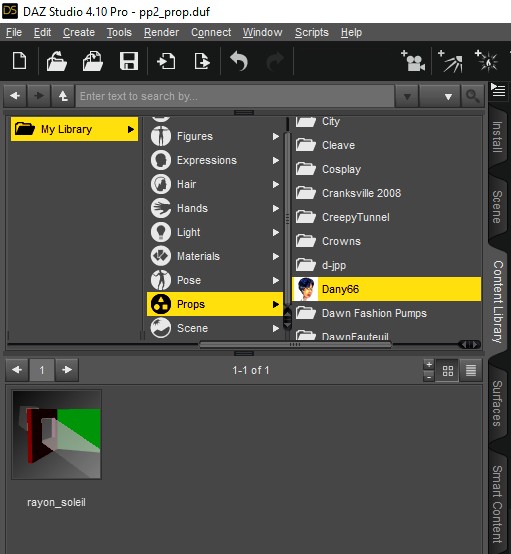Go up one folder level

63,96
